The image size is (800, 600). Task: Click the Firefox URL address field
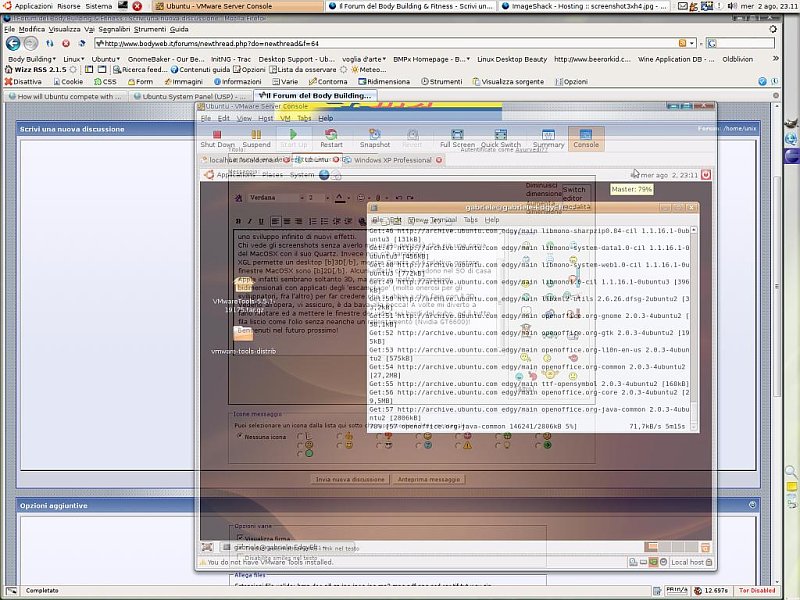click(x=386, y=43)
